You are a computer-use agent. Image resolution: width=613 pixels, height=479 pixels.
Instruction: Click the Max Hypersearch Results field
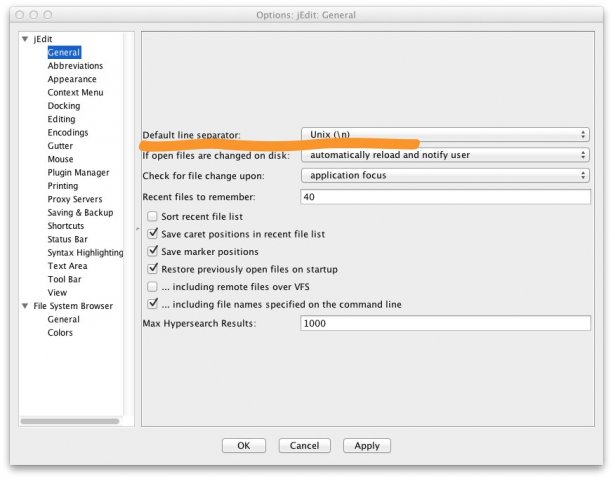pos(445,323)
